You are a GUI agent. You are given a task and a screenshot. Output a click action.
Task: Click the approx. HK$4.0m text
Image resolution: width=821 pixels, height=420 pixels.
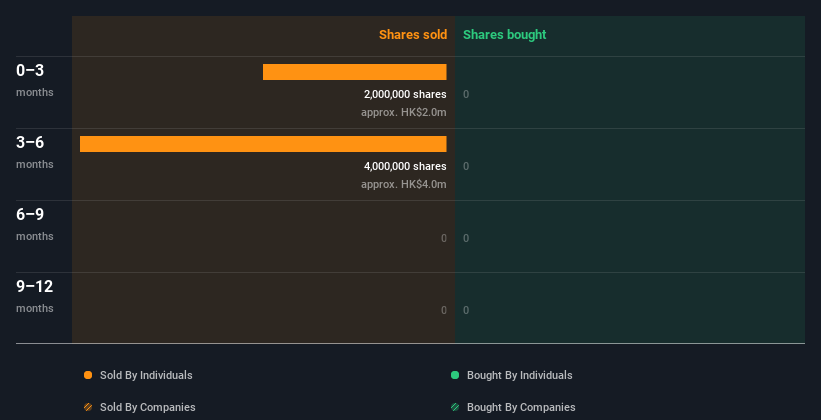[404, 184]
